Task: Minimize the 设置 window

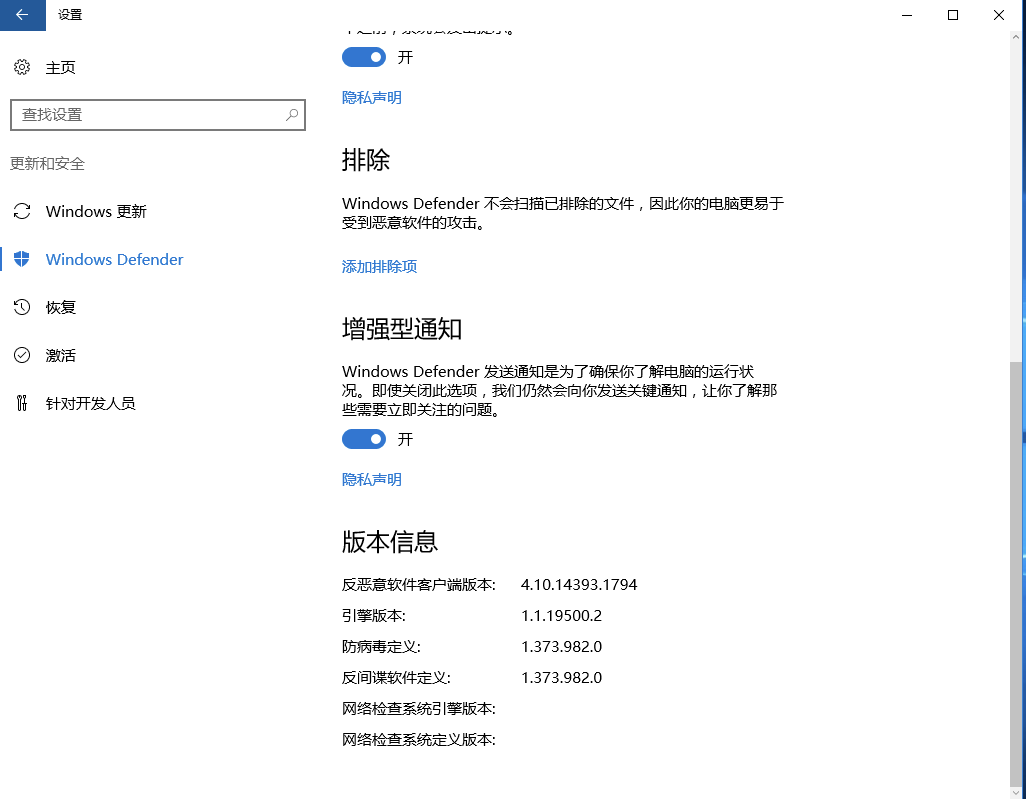Action: [x=907, y=15]
